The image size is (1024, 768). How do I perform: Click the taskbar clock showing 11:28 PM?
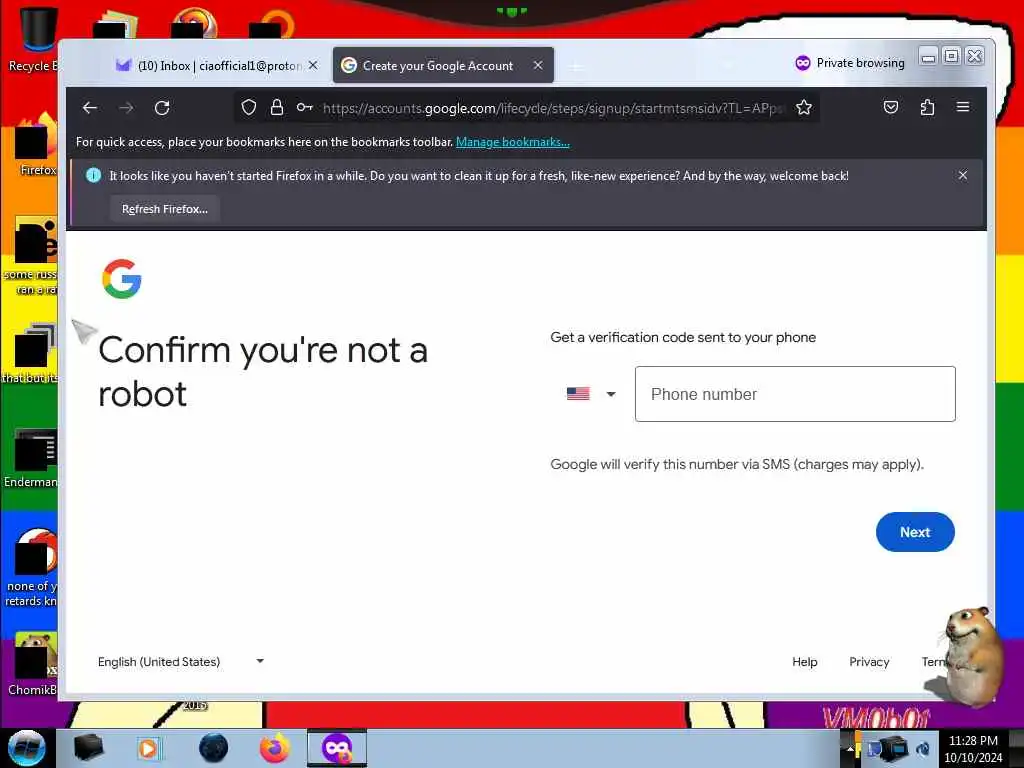click(973, 748)
